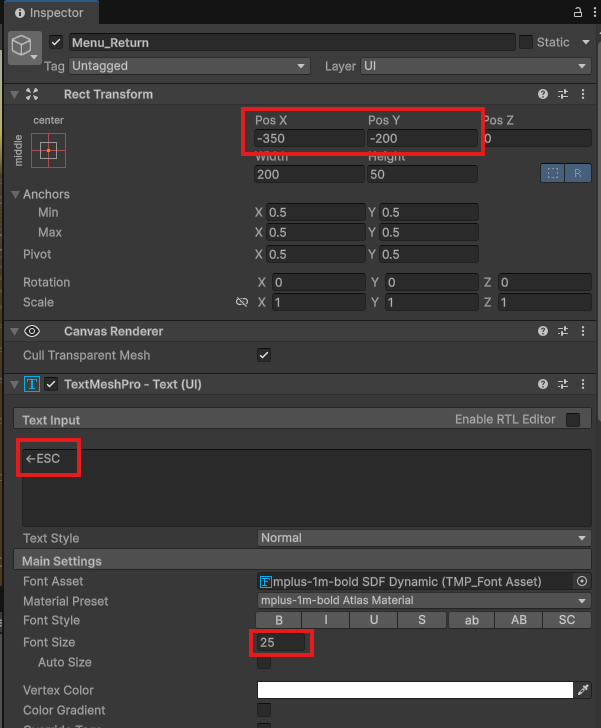Open help for Rect Transform component
Image resolution: width=601 pixels, height=728 pixels.
click(543, 94)
